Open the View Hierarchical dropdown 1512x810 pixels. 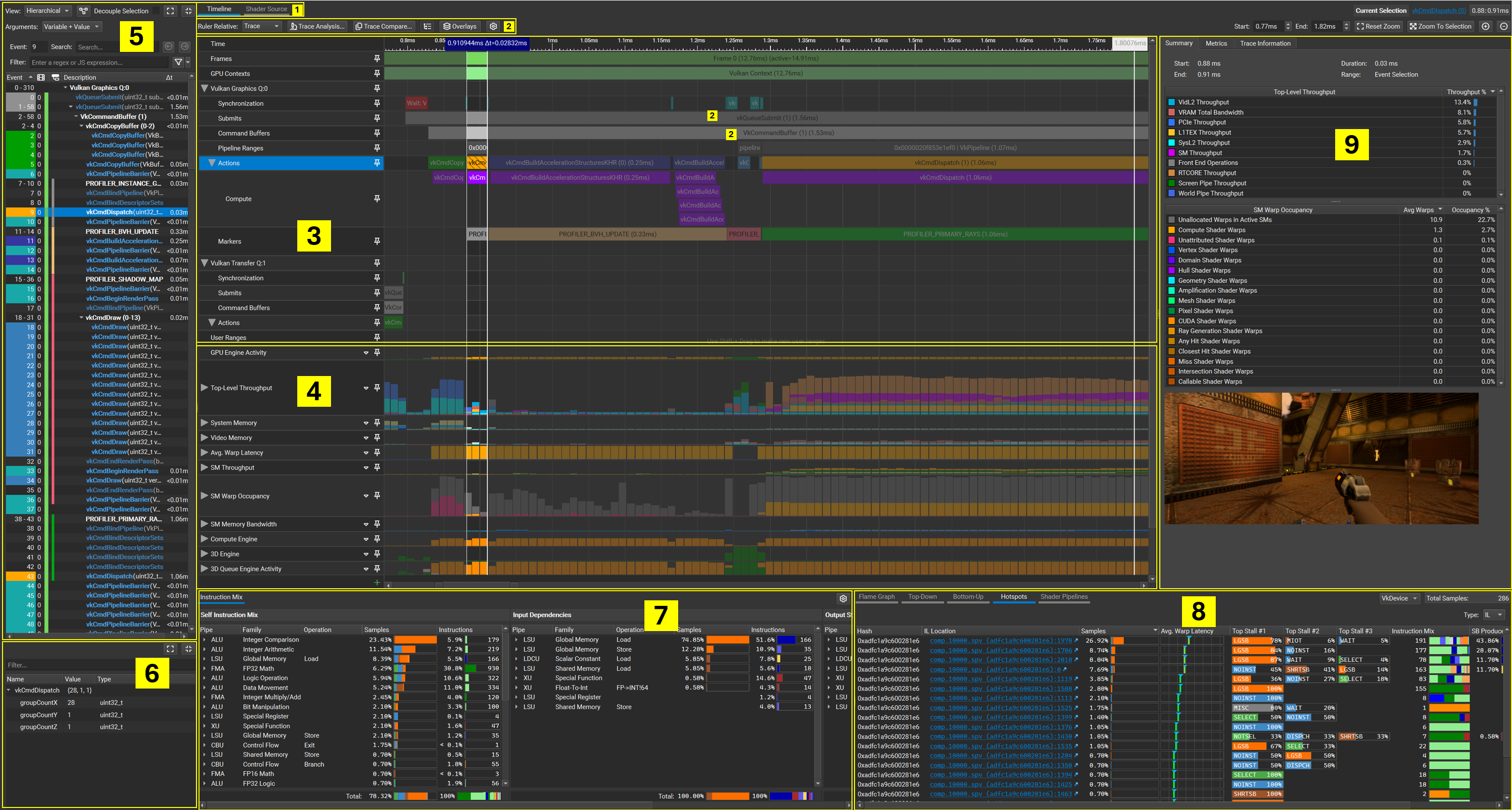tap(47, 11)
